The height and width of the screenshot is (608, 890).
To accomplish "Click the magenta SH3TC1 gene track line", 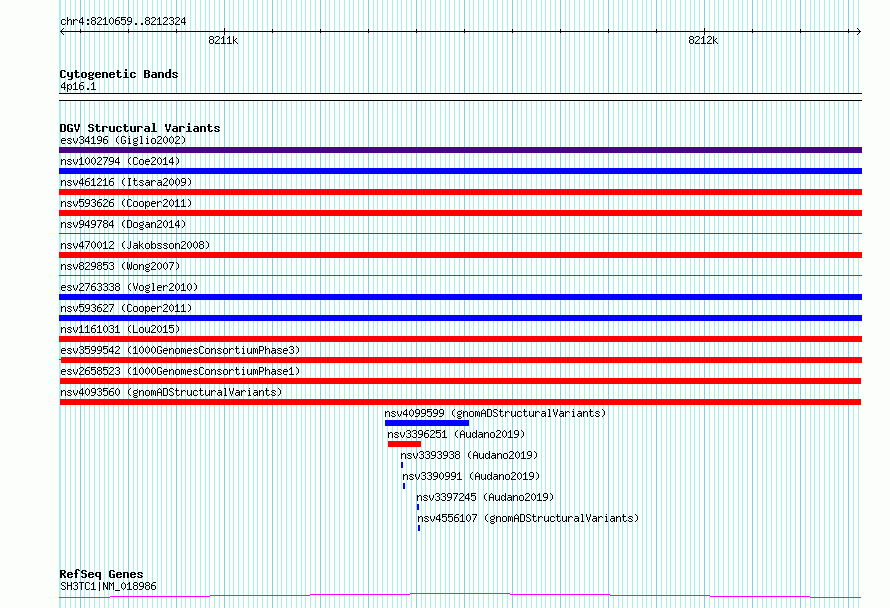I will (460, 595).
